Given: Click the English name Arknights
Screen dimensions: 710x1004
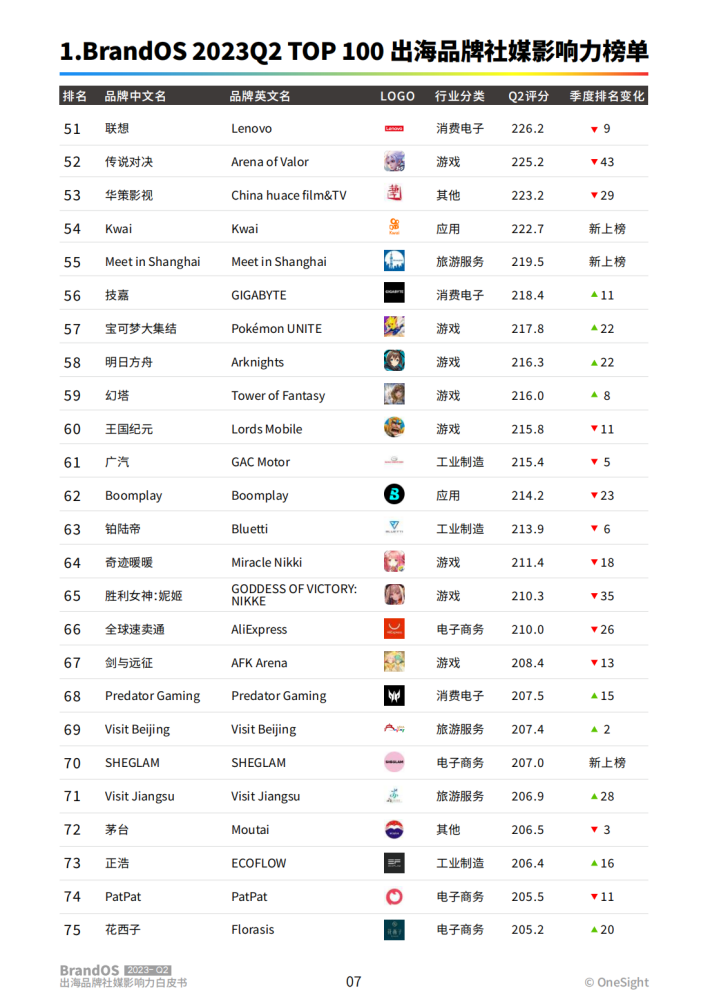Looking at the screenshot, I should pos(257,362).
